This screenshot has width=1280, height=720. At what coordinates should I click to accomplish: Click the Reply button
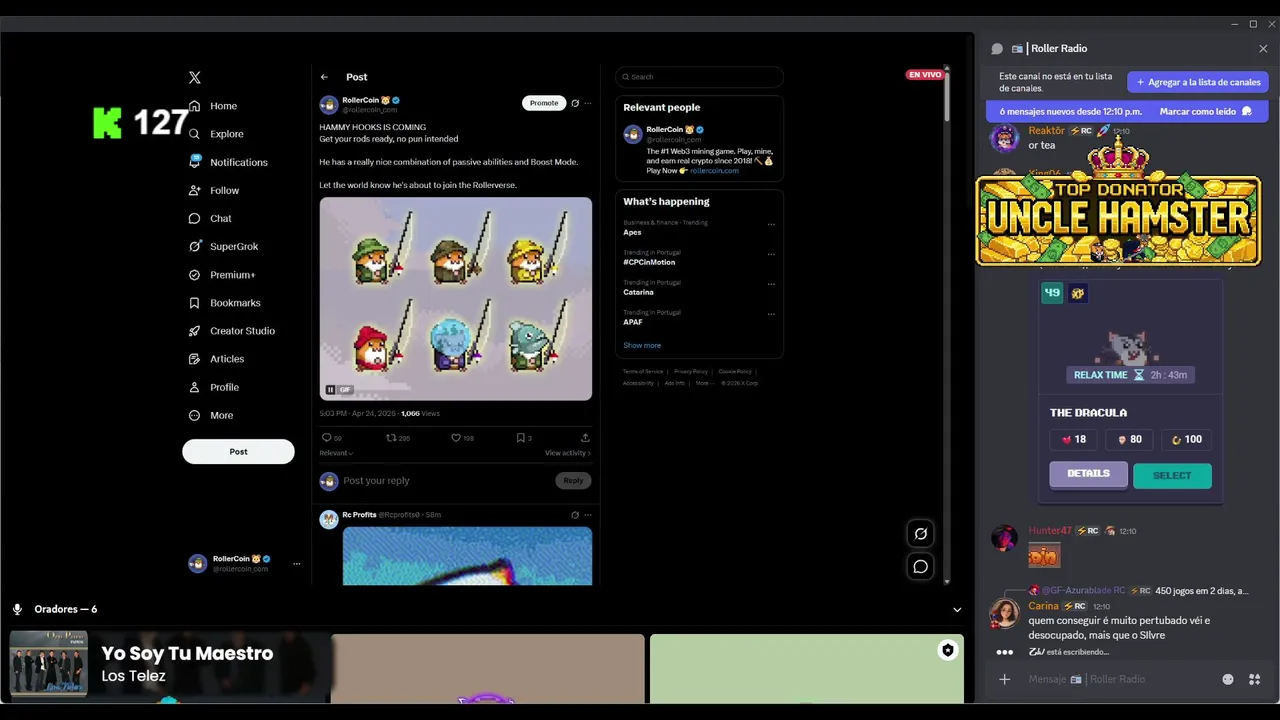(573, 481)
